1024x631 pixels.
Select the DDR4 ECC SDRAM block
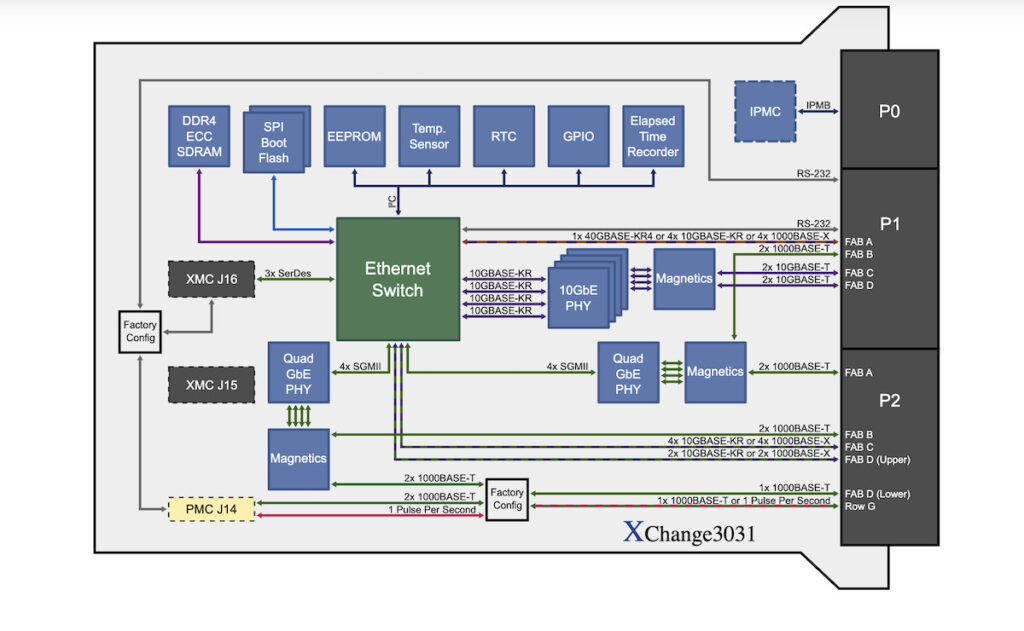[199, 136]
